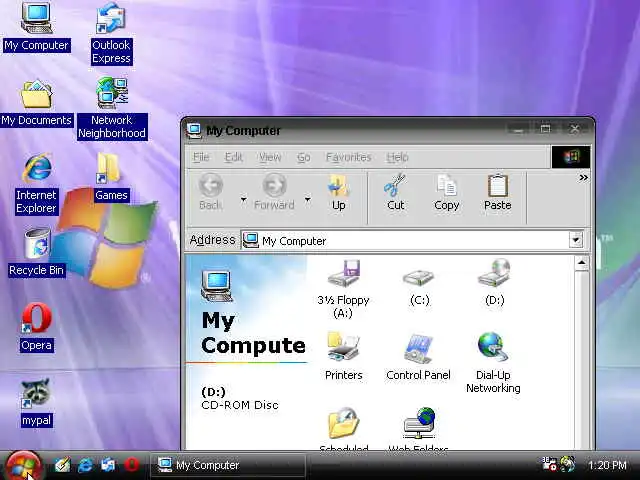Viewport: 640px width, 480px height.
Task: Open the Control Panel icon
Action: [418, 357]
